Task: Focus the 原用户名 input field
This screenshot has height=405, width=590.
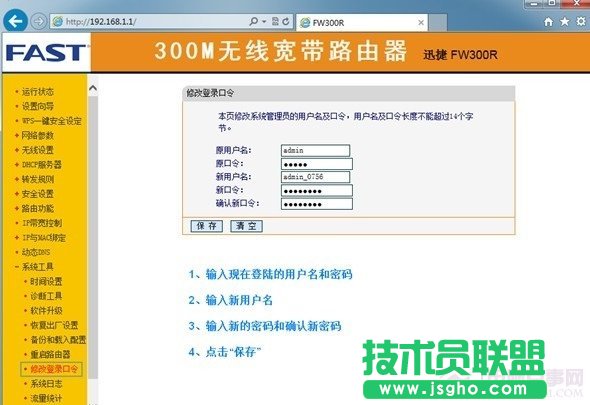Action: [315, 151]
